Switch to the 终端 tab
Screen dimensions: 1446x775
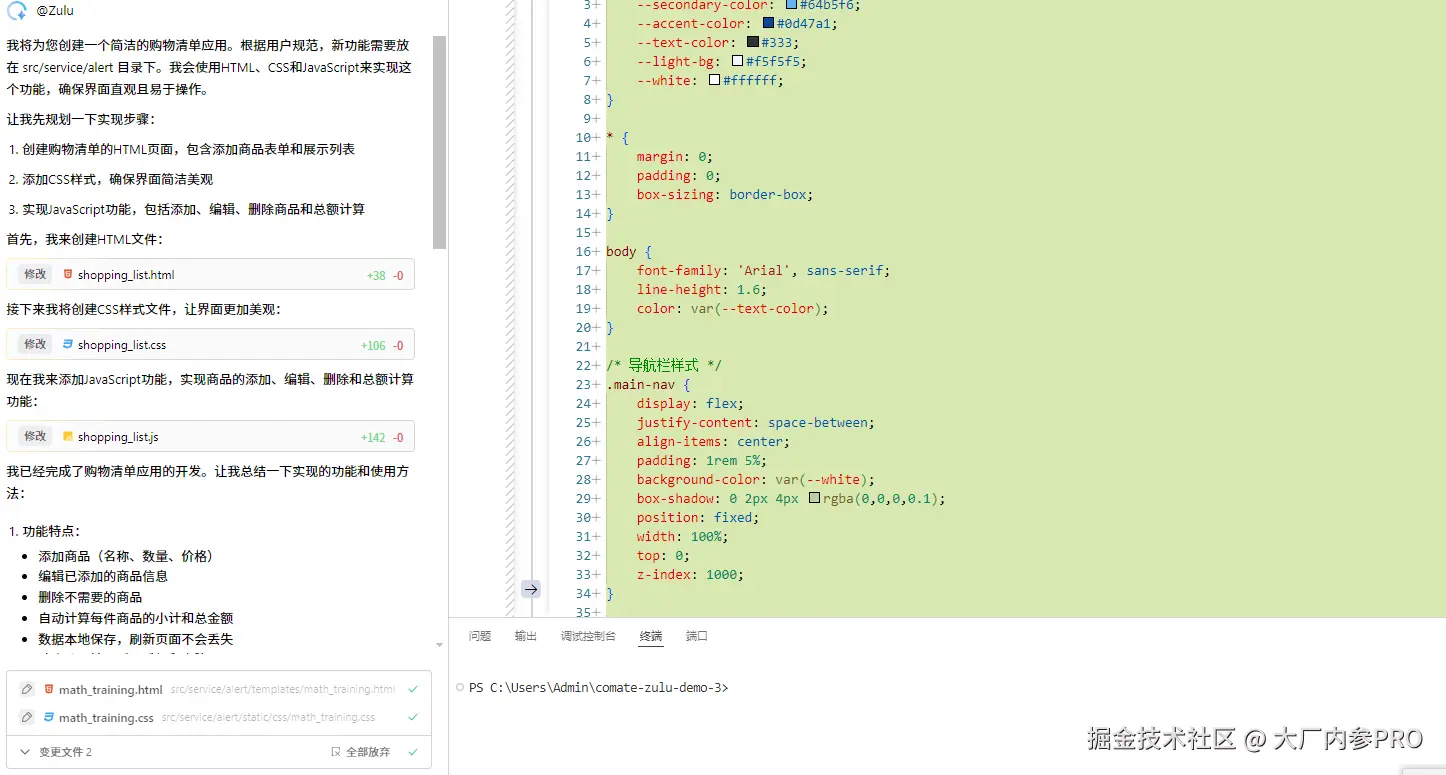(x=650, y=635)
